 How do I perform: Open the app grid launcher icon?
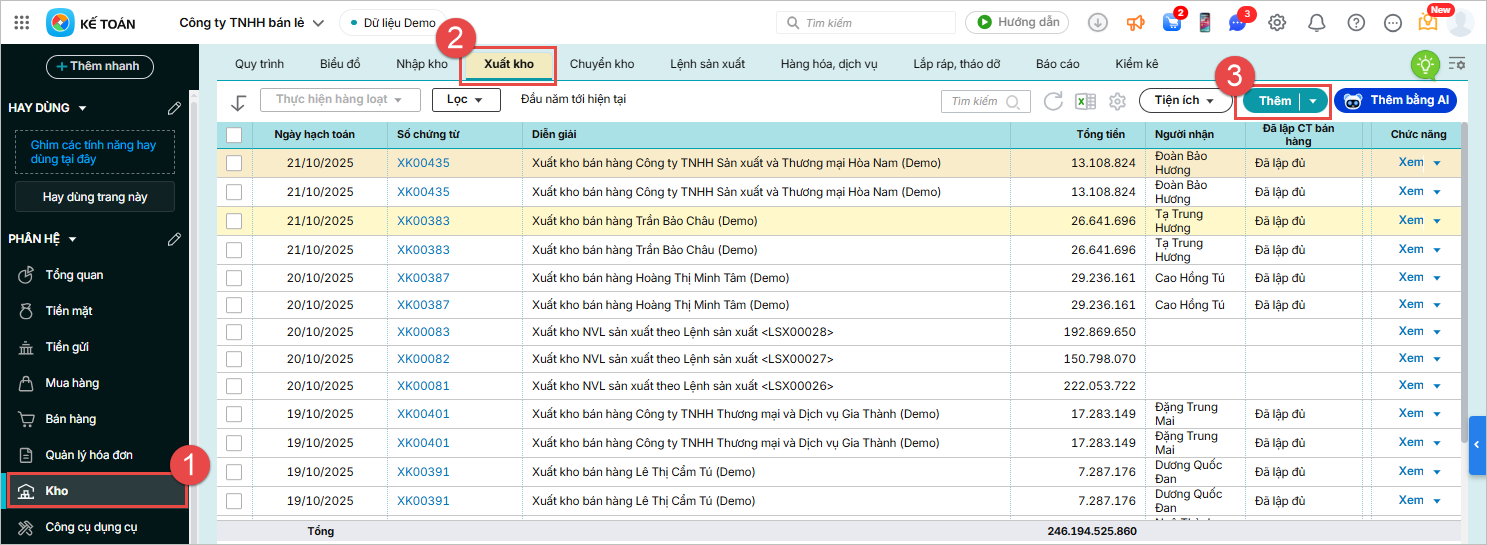[22, 23]
